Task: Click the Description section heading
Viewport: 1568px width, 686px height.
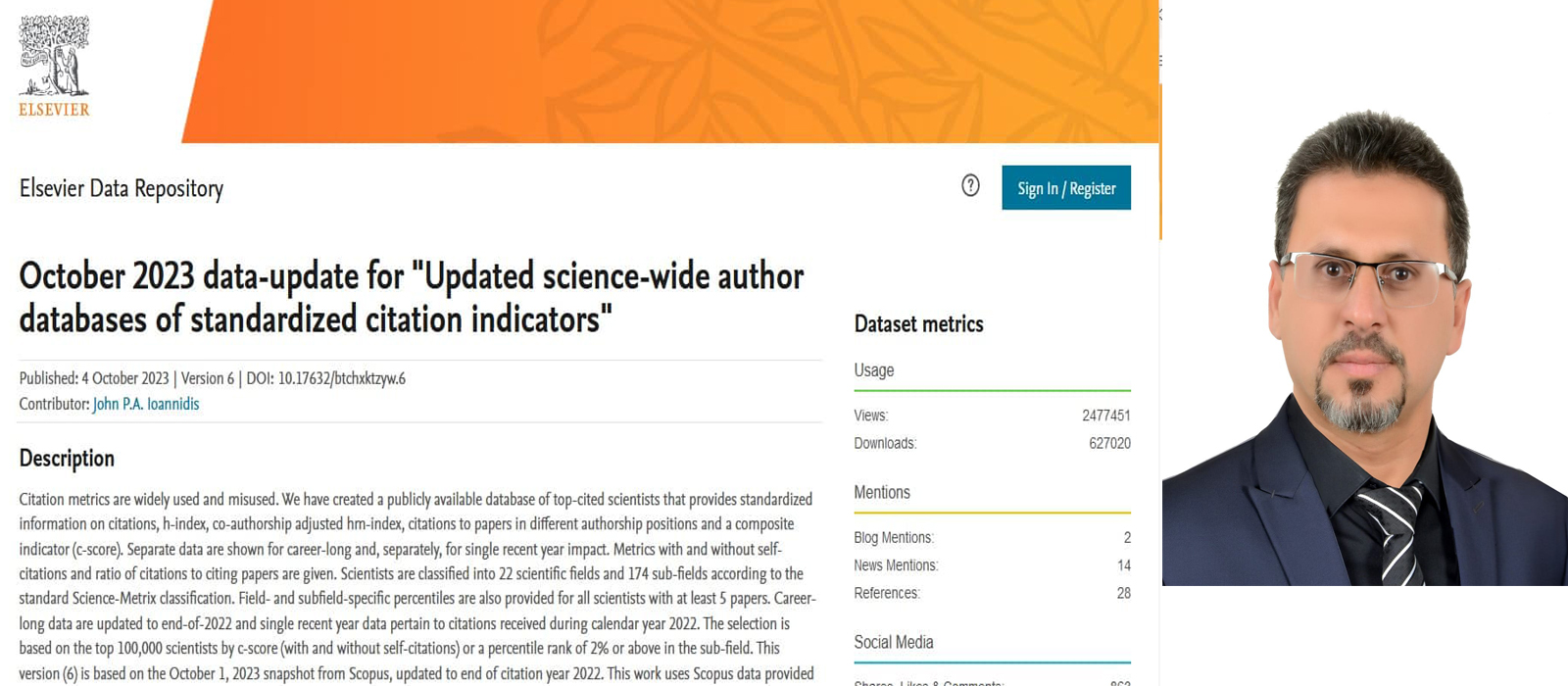Action: click(x=67, y=458)
